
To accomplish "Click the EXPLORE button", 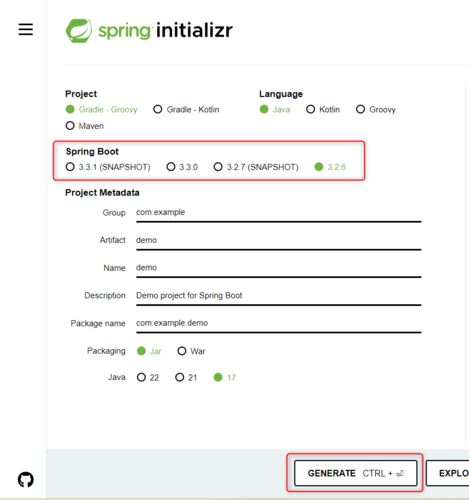I will click(x=447, y=473).
